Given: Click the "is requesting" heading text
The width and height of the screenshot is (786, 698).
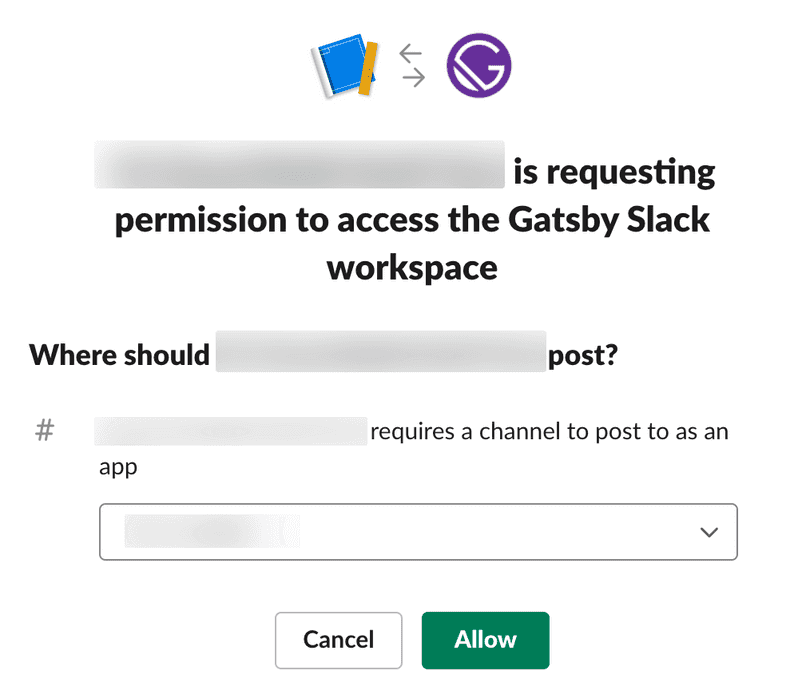Looking at the screenshot, I should tap(614, 173).
